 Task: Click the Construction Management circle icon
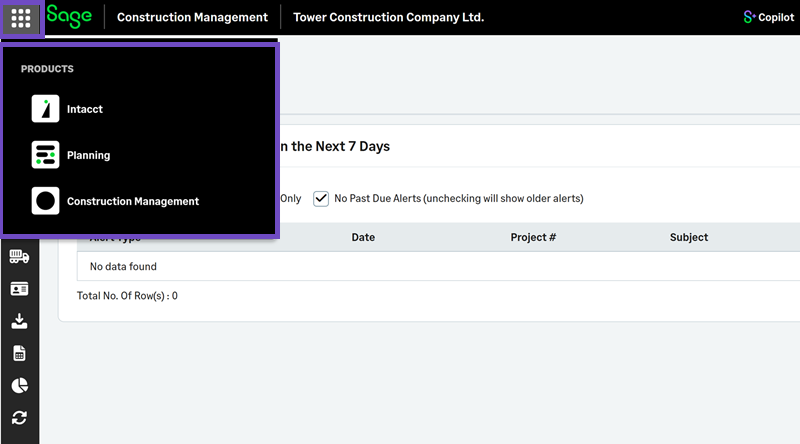pos(46,201)
